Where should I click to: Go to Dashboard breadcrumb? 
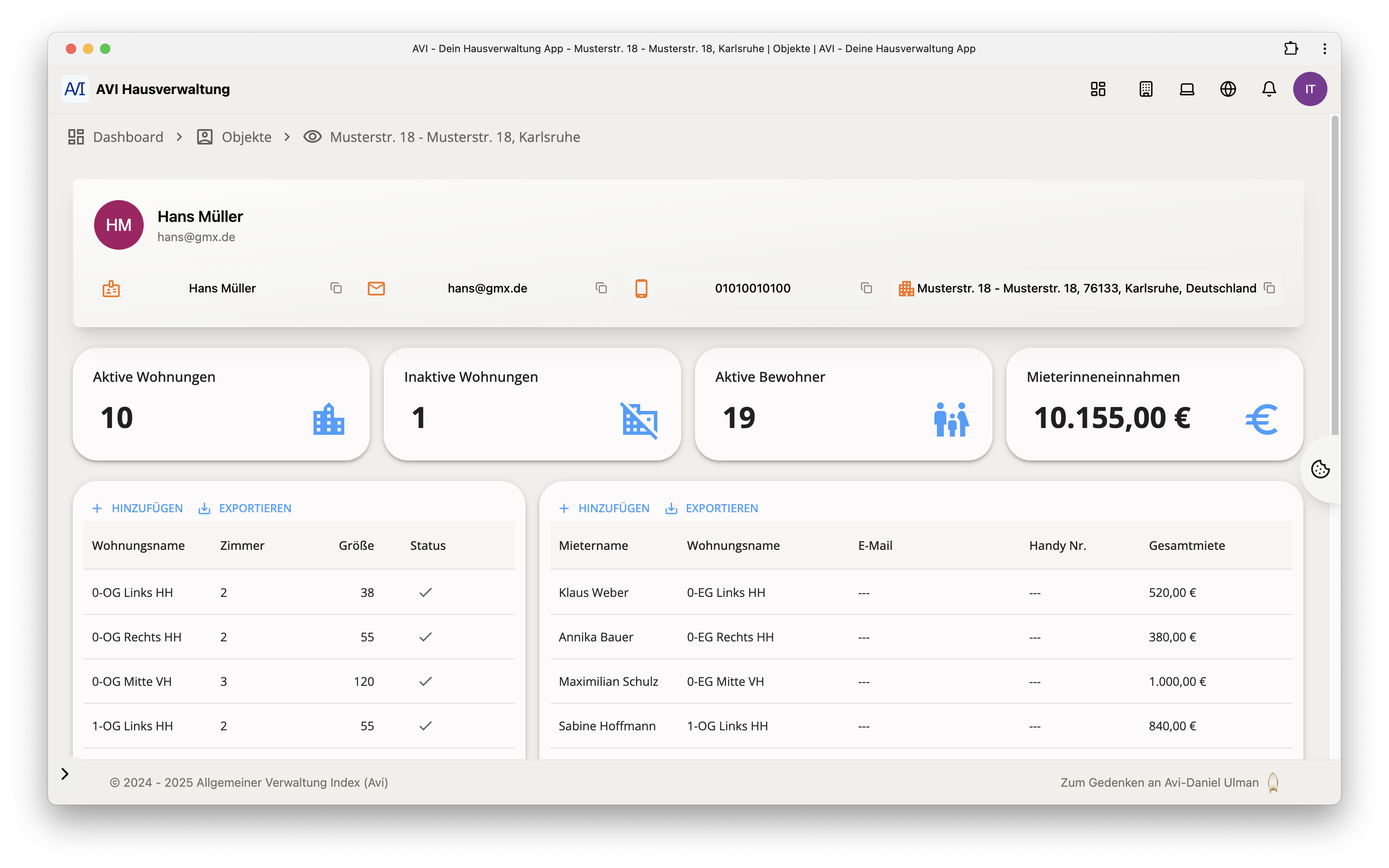point(127,137)
